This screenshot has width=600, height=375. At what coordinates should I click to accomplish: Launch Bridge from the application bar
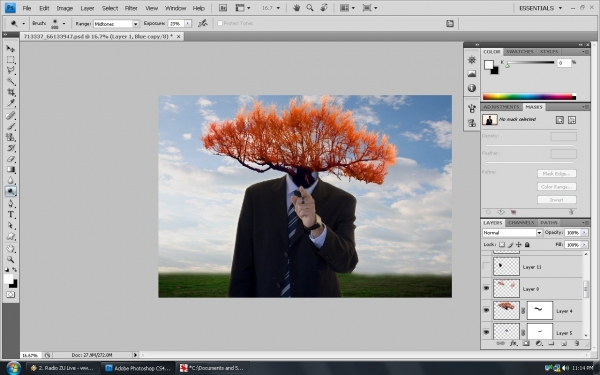223,8
